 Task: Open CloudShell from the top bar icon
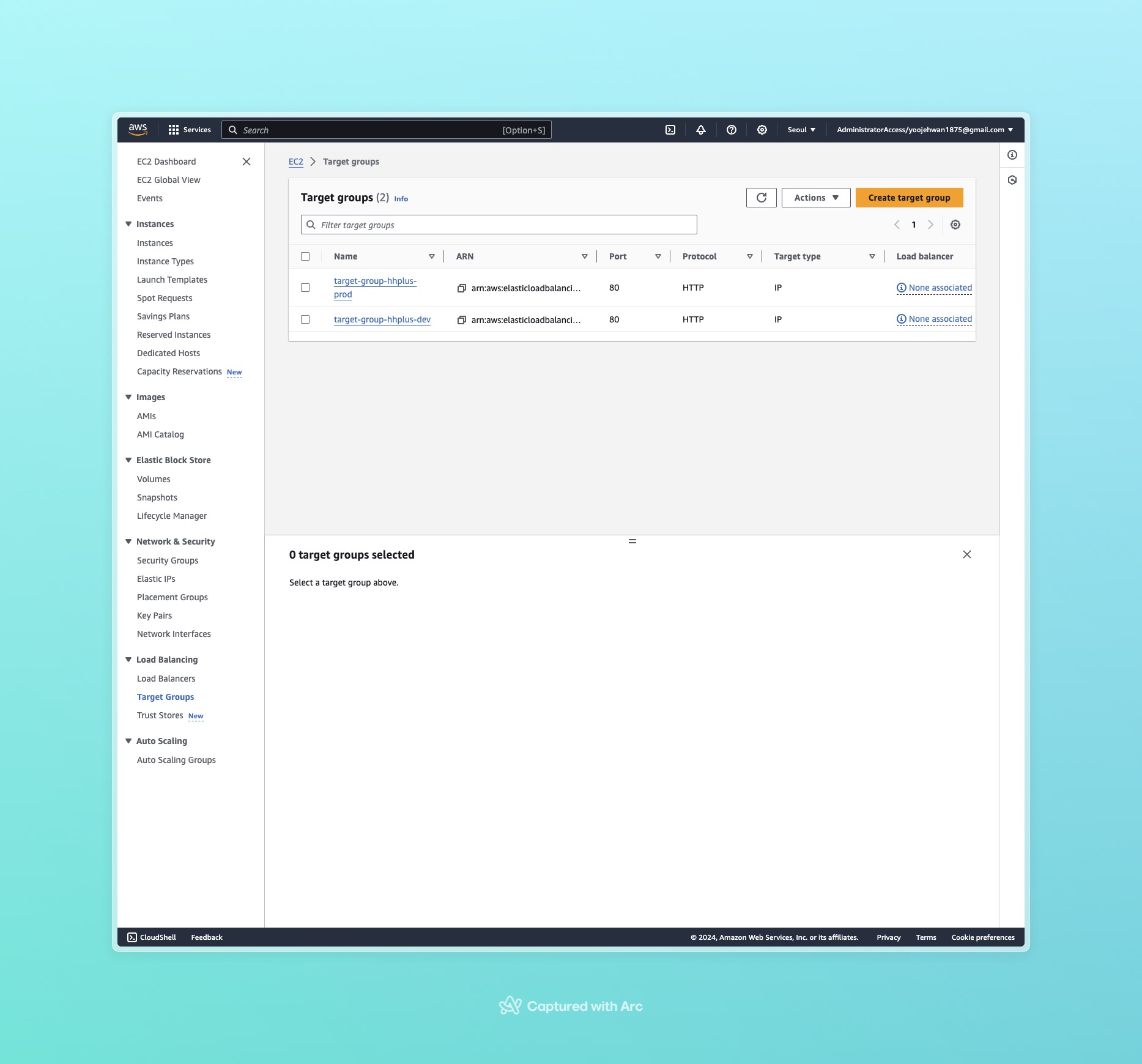(670, 130)
